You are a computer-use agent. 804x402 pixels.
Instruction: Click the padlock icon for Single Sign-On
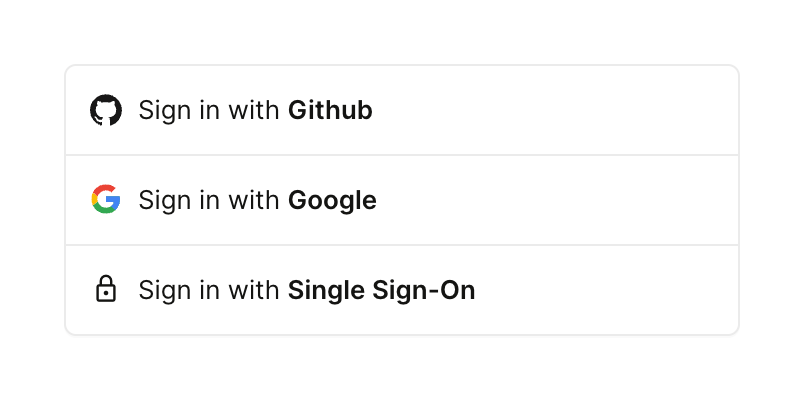(105, 290)
